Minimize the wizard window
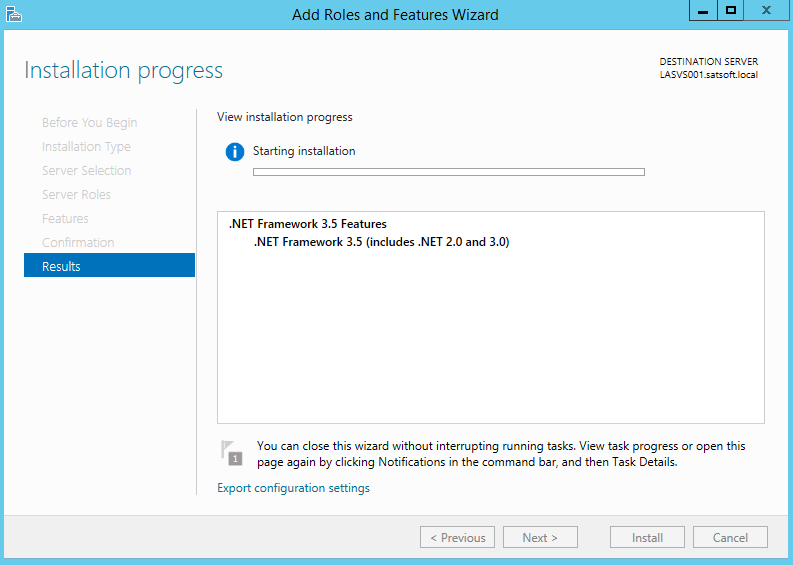The image size is (793, 565). [703, 11]
